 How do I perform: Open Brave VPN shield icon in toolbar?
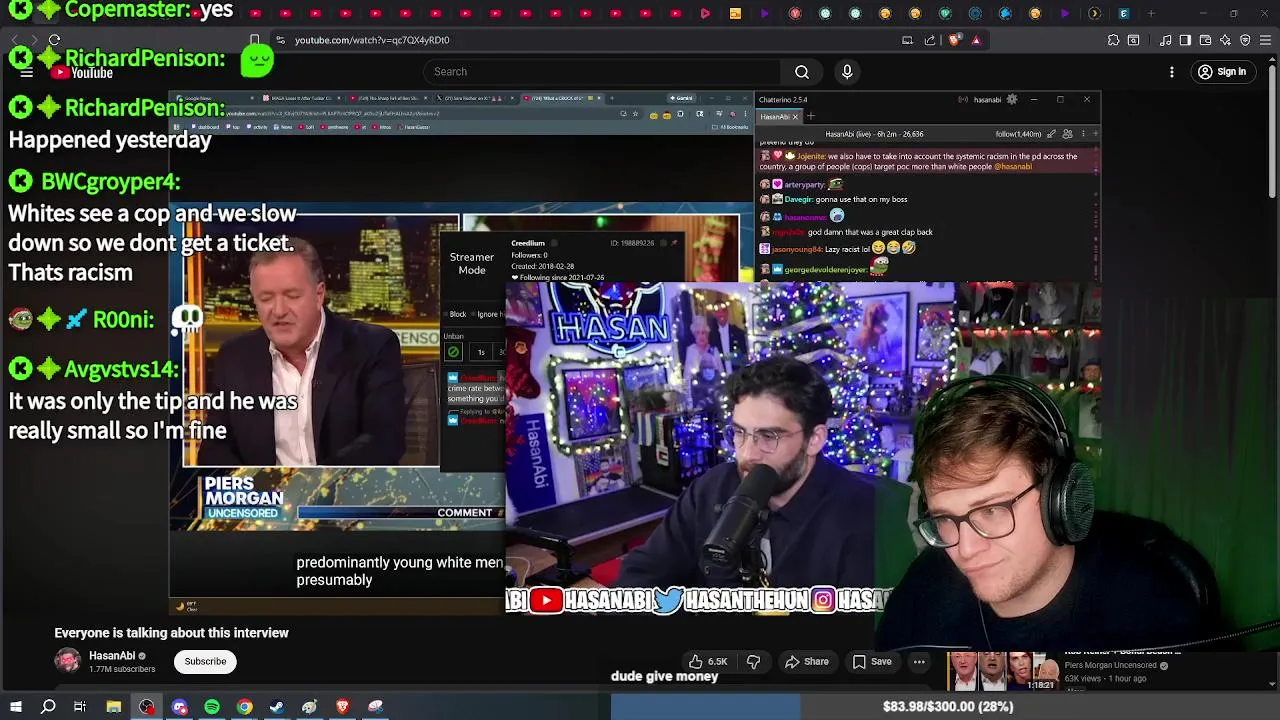pyautogui.click(x=1245, y=40)
